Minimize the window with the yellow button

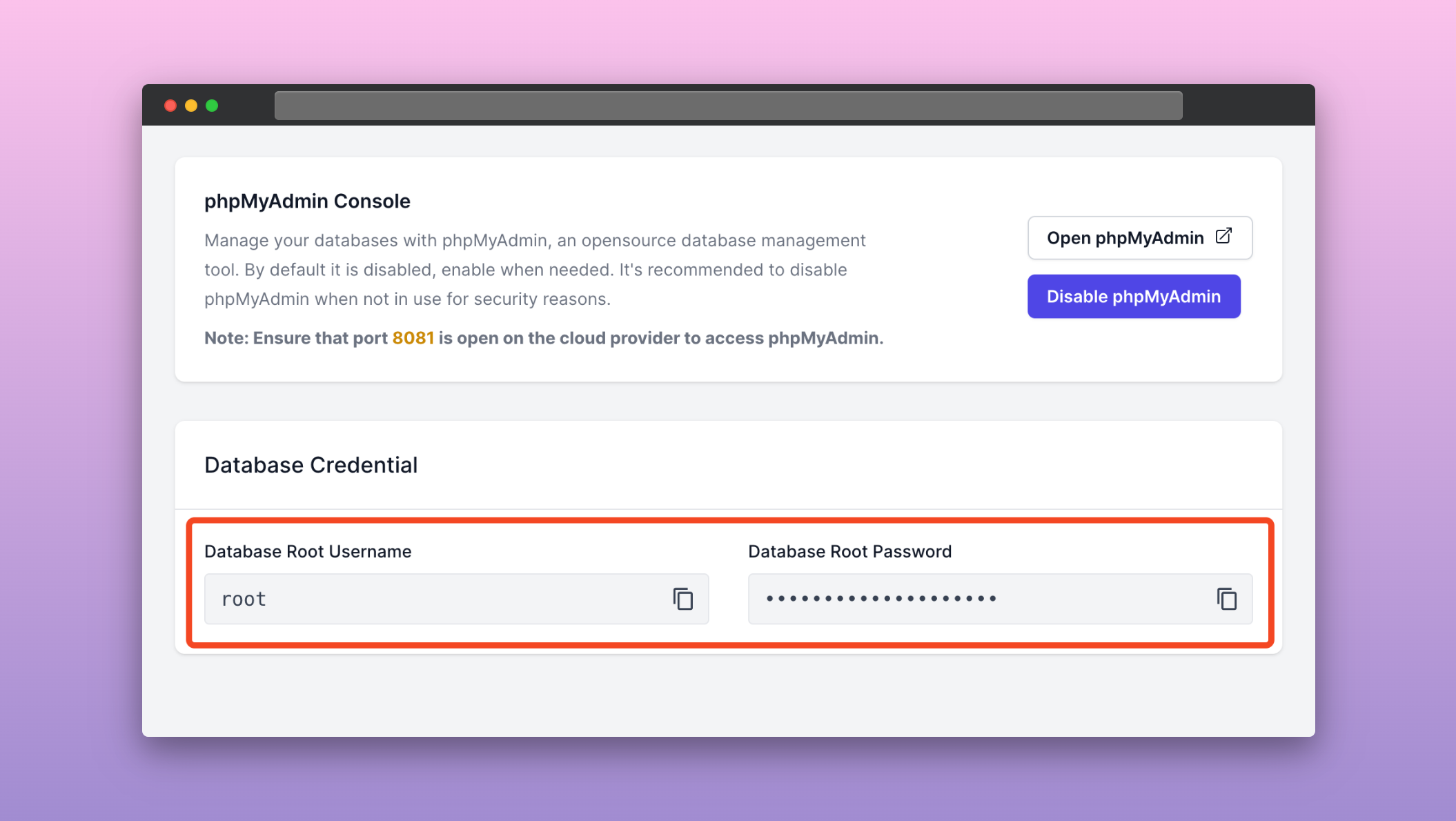pyautogui.click(x=191, y=106)
